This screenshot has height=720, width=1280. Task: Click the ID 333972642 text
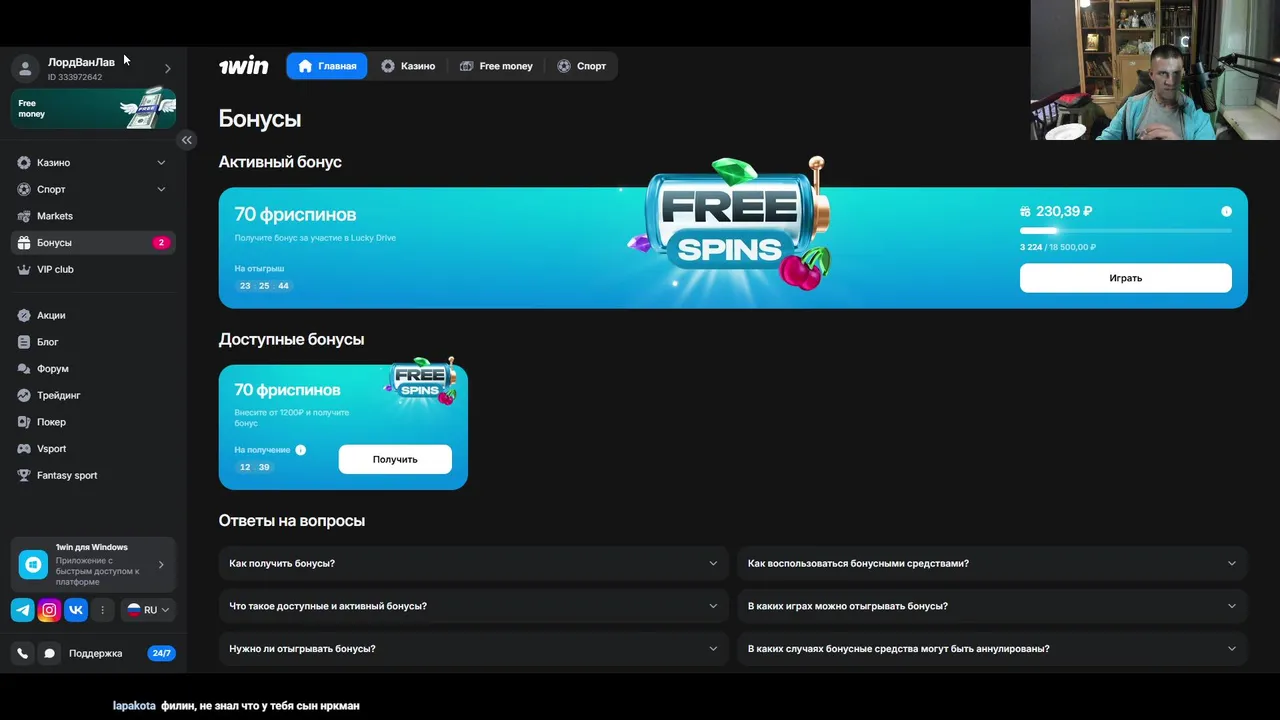tap(75, 77)
